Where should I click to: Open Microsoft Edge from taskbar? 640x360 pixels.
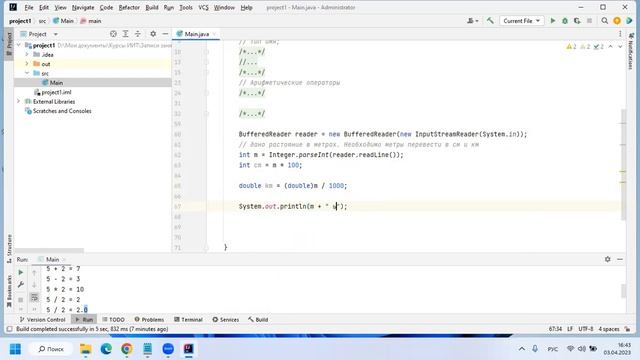point(106,349)
